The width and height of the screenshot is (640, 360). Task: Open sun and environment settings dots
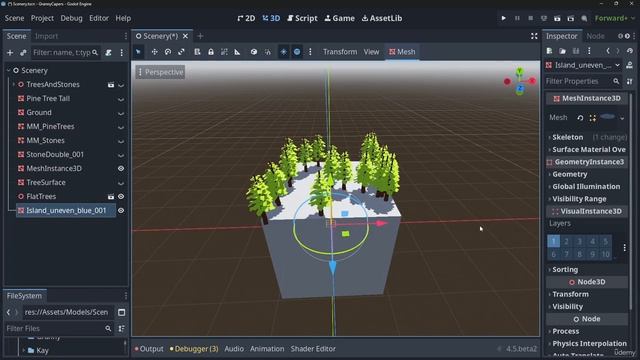[x=310, y=52]
